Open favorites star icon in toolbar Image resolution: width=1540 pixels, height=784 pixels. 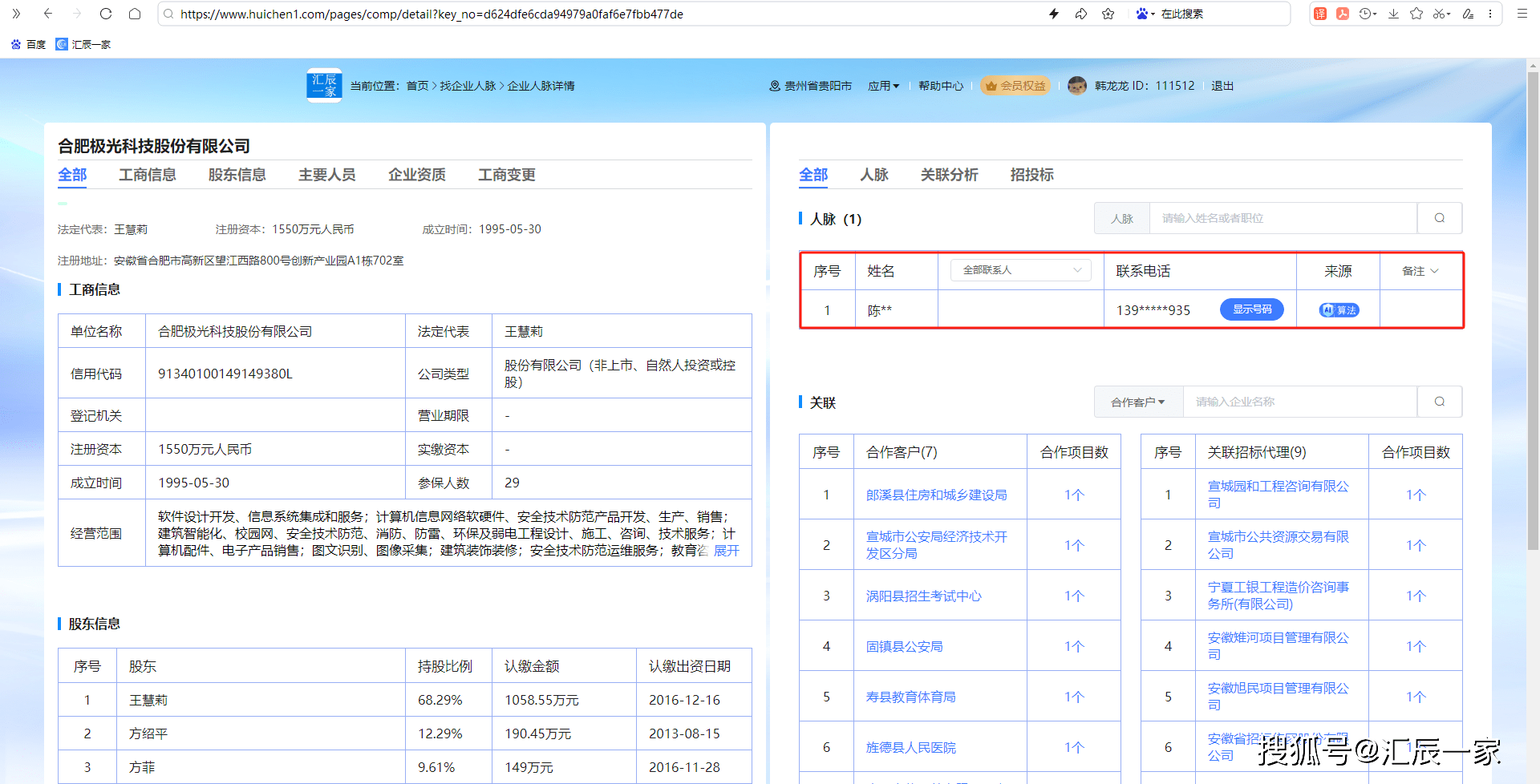pyautogui.click(x=1416, y=14)
